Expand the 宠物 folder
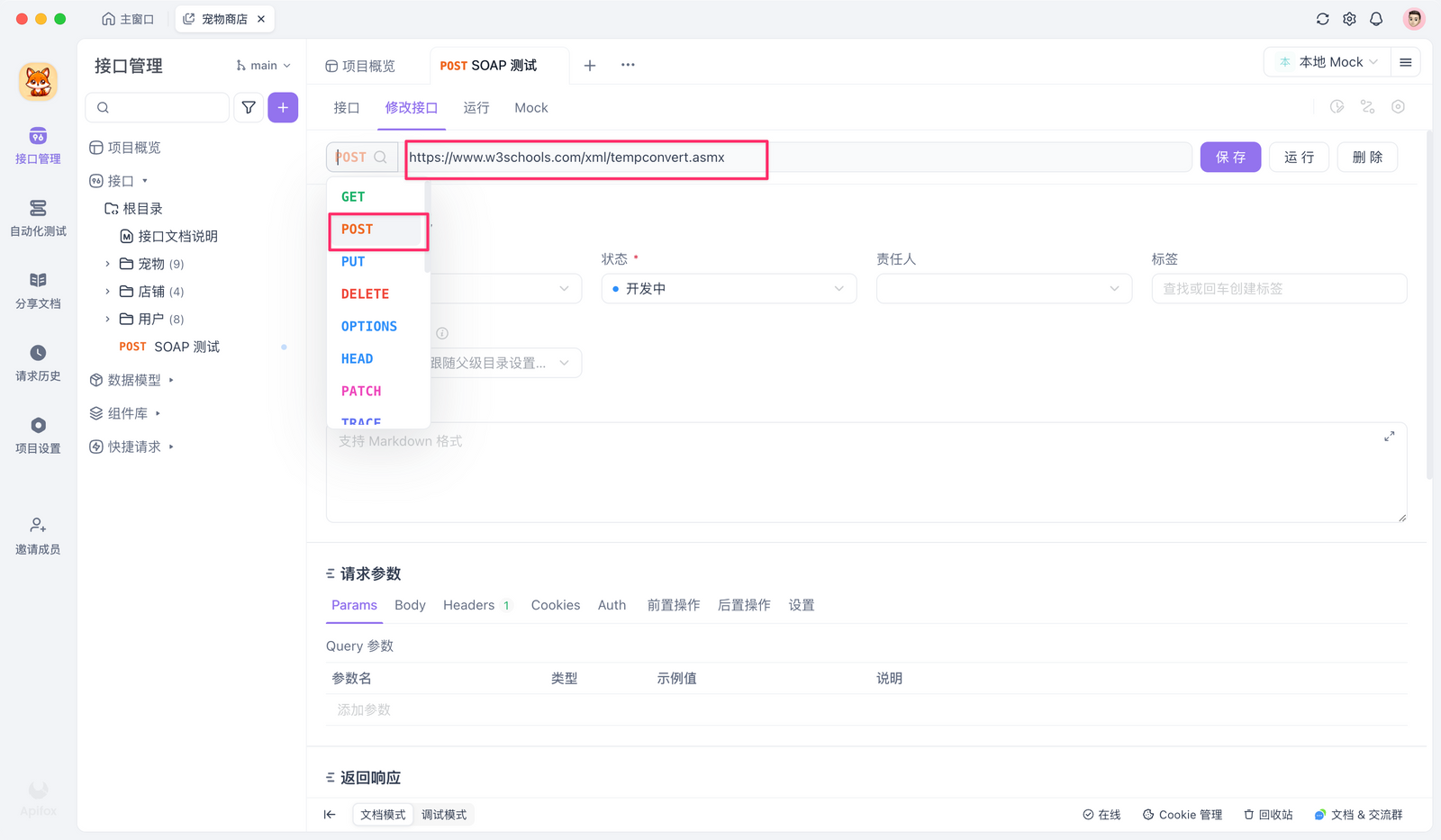The width and height of the screenshot is (1441, 840). click(108, 264)
